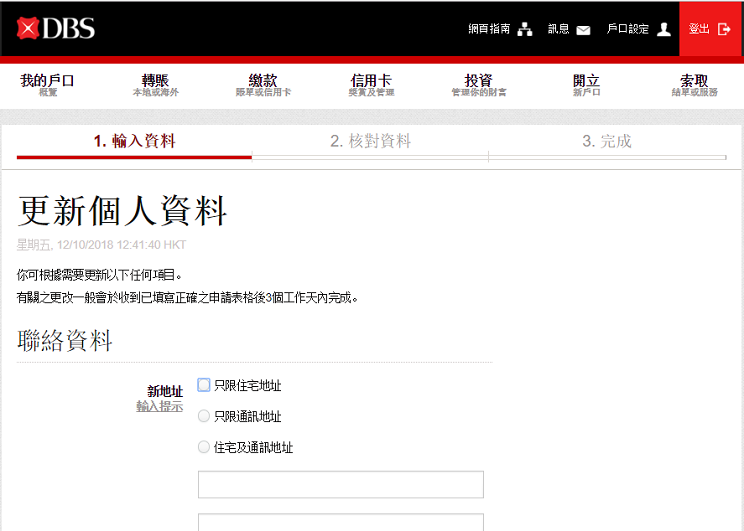Image resolution: width=744 pixels, height=531 pixels.
Task: Expand the 信用卡 credit card menu
Action: pos(371,85)
